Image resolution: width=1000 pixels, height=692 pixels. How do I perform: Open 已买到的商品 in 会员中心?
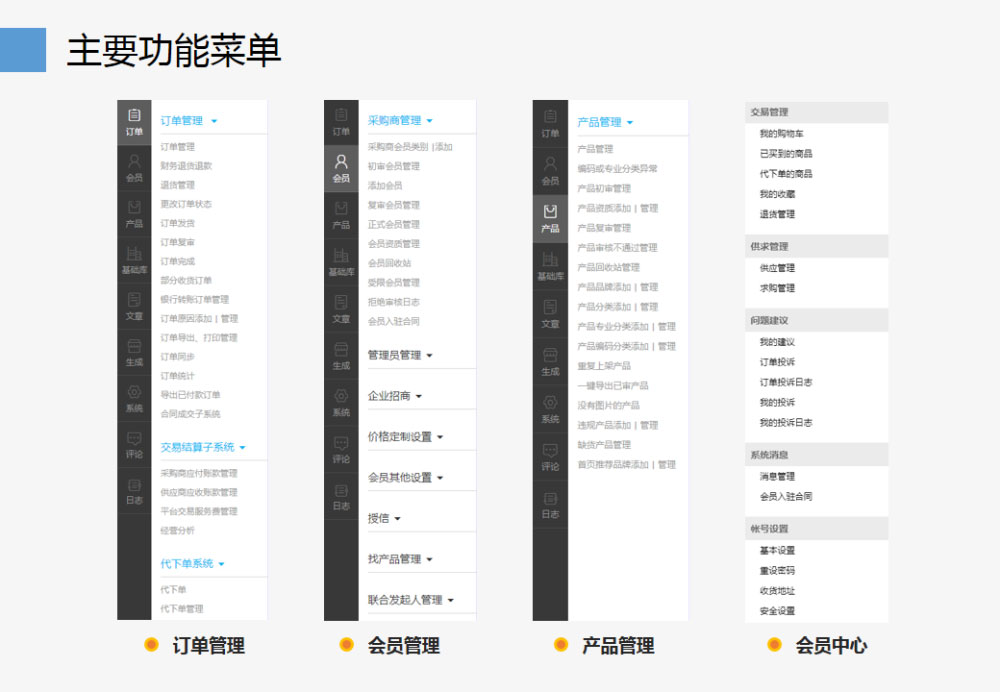786,154
